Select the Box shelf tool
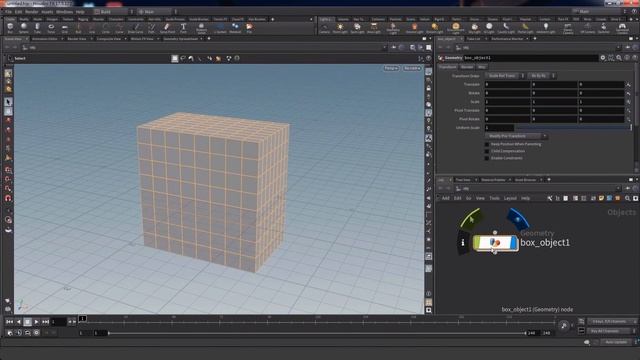640x360 pixels. click(10, 28)
